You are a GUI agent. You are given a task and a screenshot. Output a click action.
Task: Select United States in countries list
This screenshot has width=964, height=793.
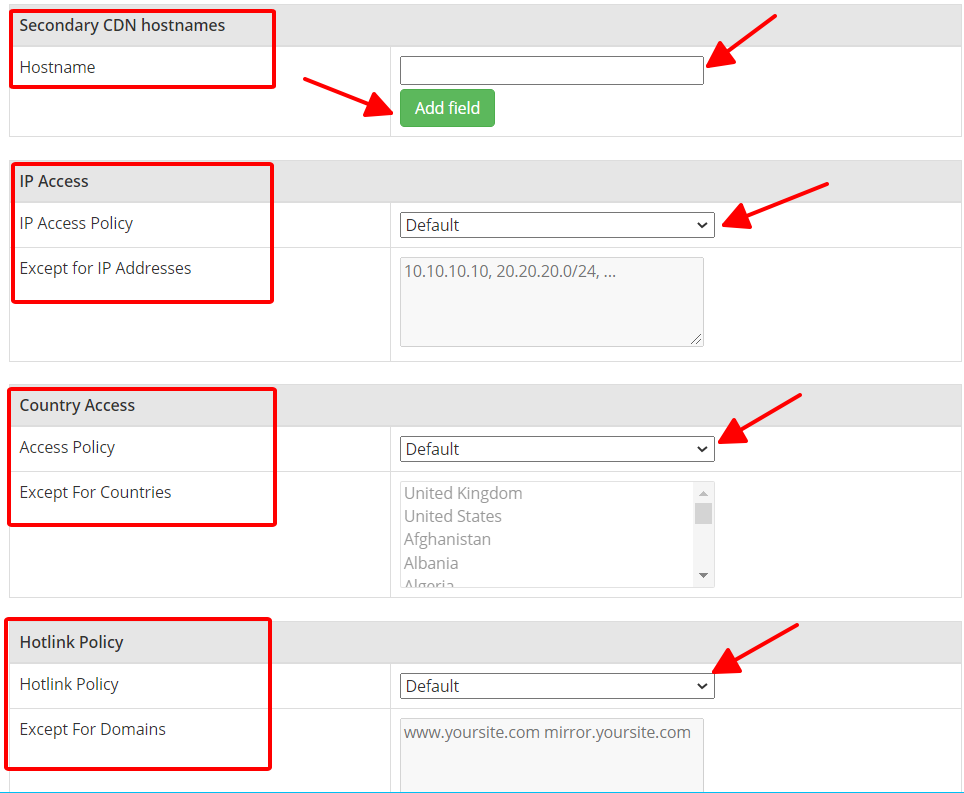[453, 516]
